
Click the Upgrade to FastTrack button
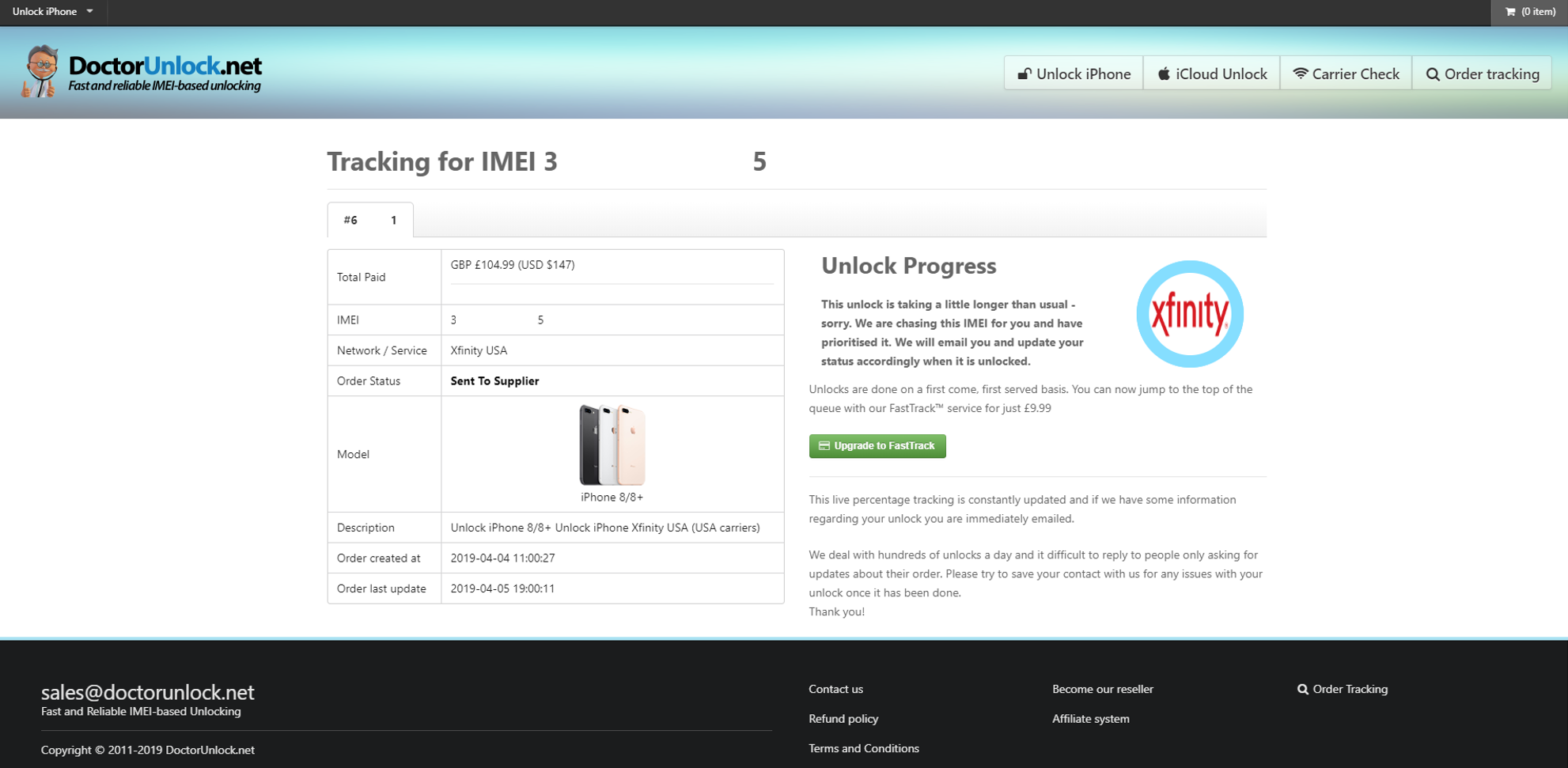coord(877,446)
